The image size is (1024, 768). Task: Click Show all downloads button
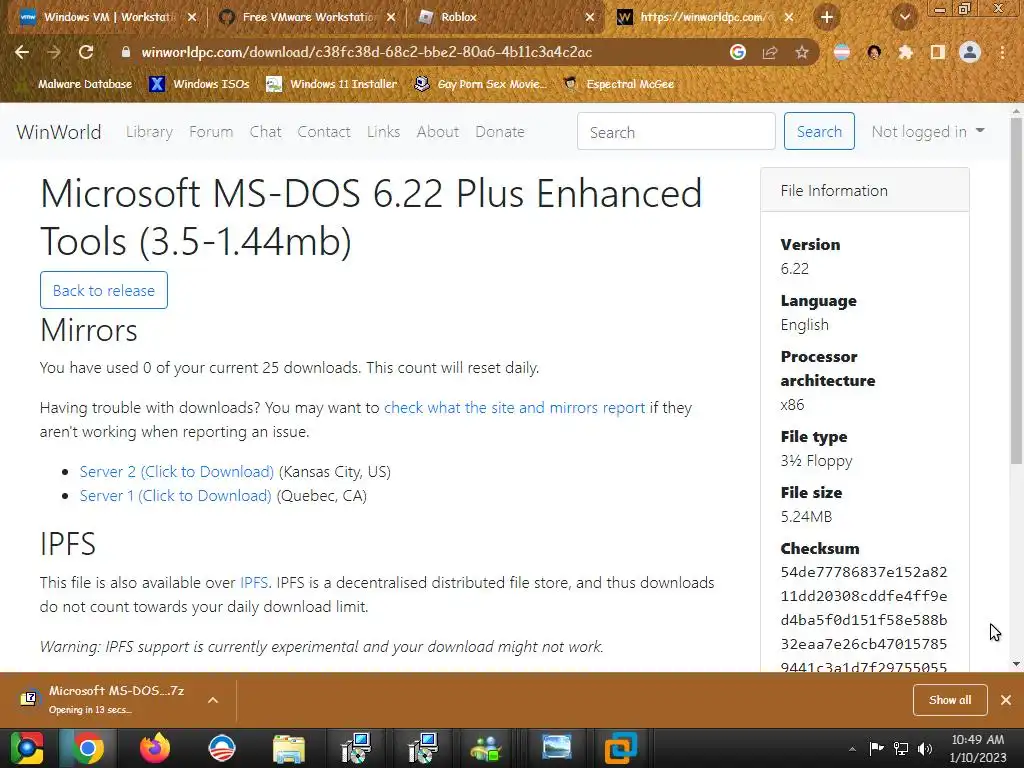click(x=950, y=700)
